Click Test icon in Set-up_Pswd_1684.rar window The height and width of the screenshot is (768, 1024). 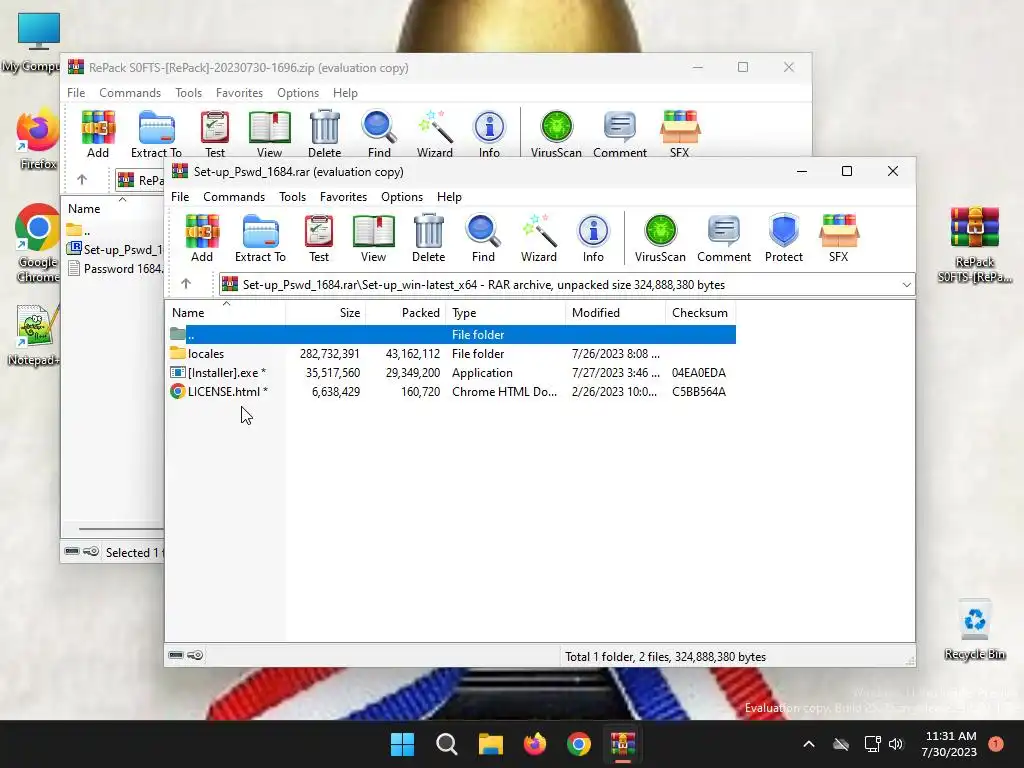click(x=319, y=238)
